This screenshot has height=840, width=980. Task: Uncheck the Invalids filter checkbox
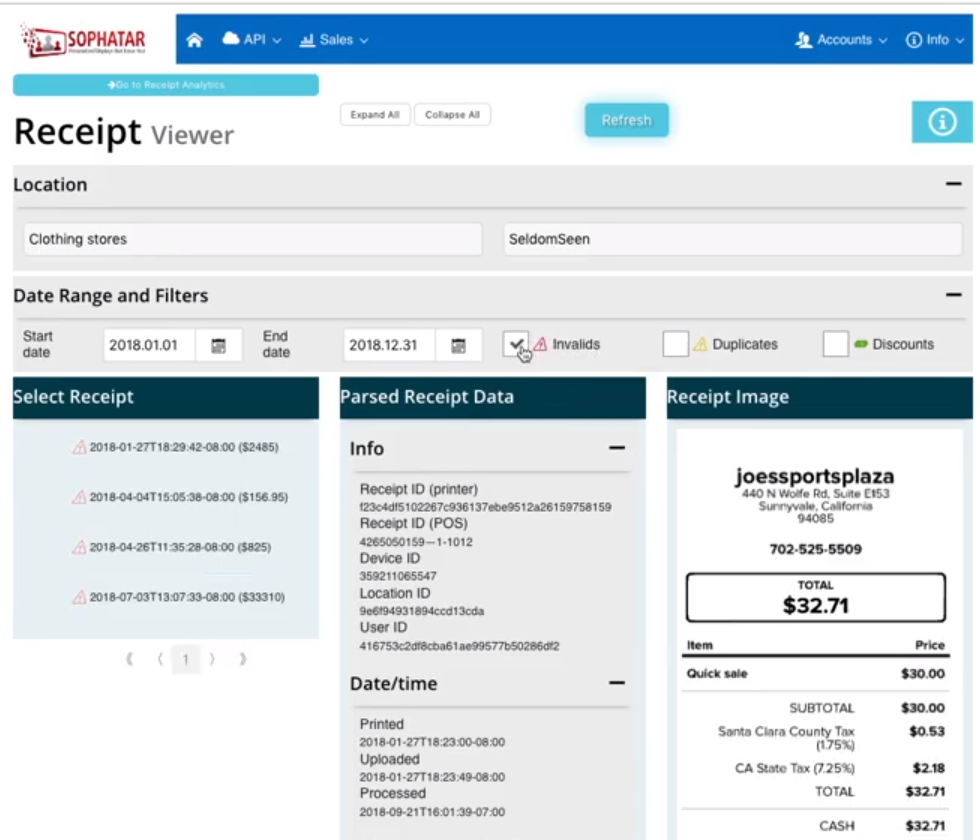coord(517,343)
